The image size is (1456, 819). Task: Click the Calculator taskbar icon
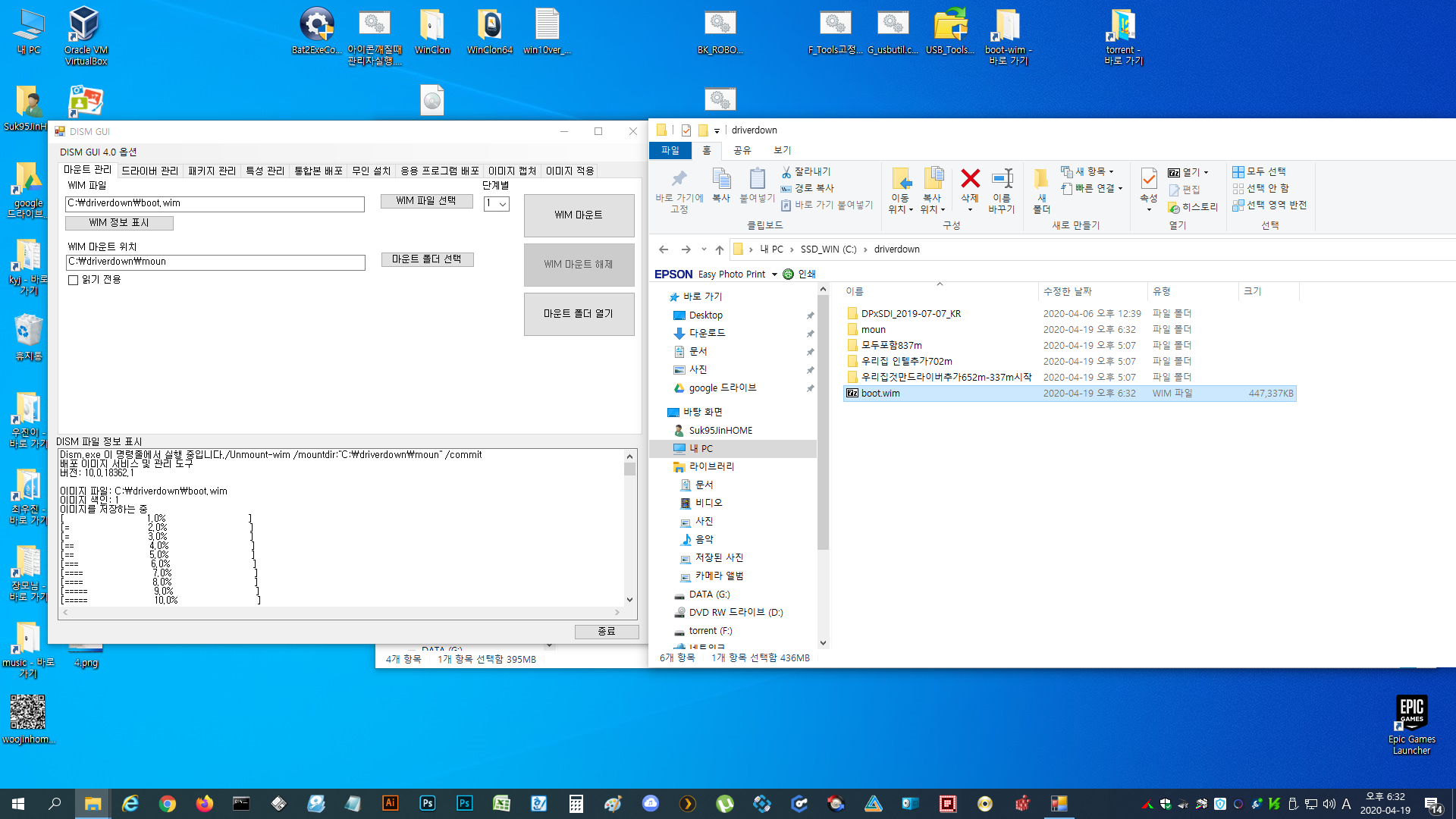[576, 804]
